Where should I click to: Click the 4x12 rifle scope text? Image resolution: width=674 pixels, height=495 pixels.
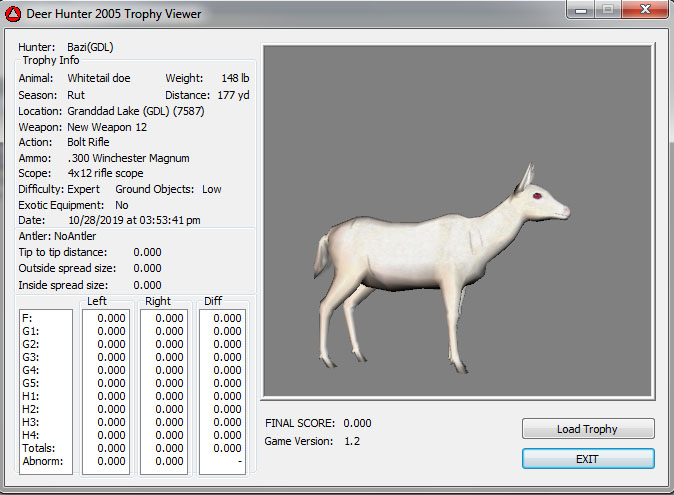click(105, 173)
